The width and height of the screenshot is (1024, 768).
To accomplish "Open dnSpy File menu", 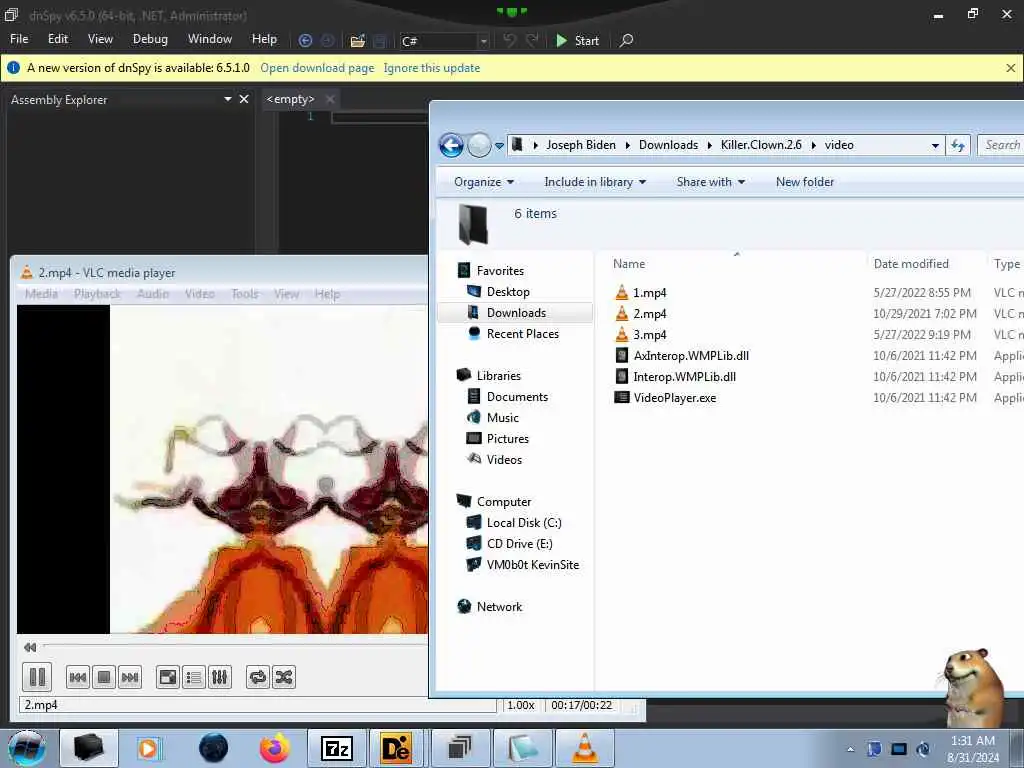I will pyautogui.click(x=19, y=39).
